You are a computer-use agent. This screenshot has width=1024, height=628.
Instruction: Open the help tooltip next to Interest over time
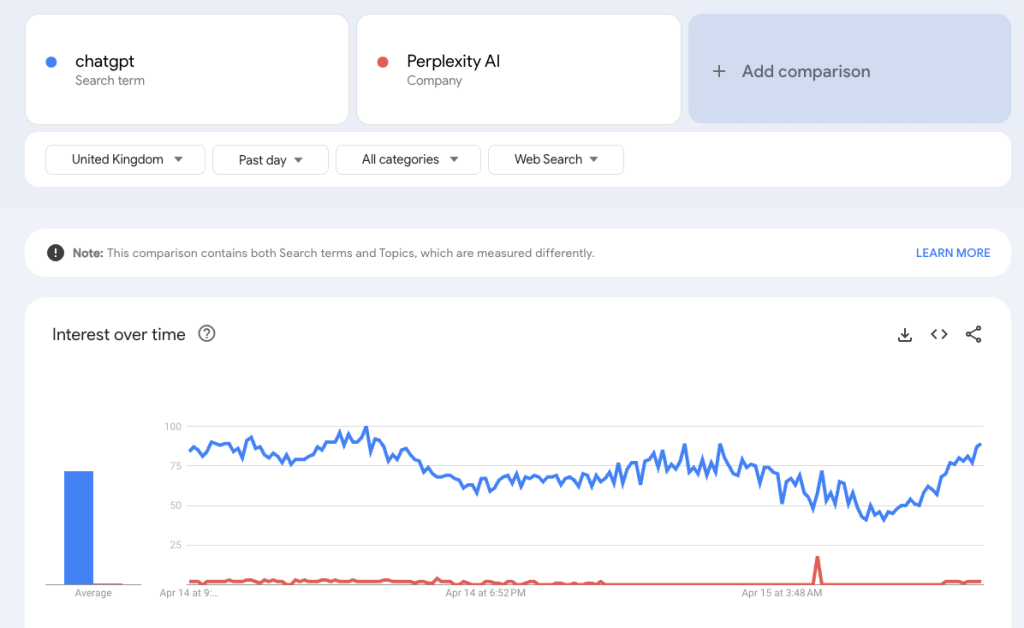206,334
